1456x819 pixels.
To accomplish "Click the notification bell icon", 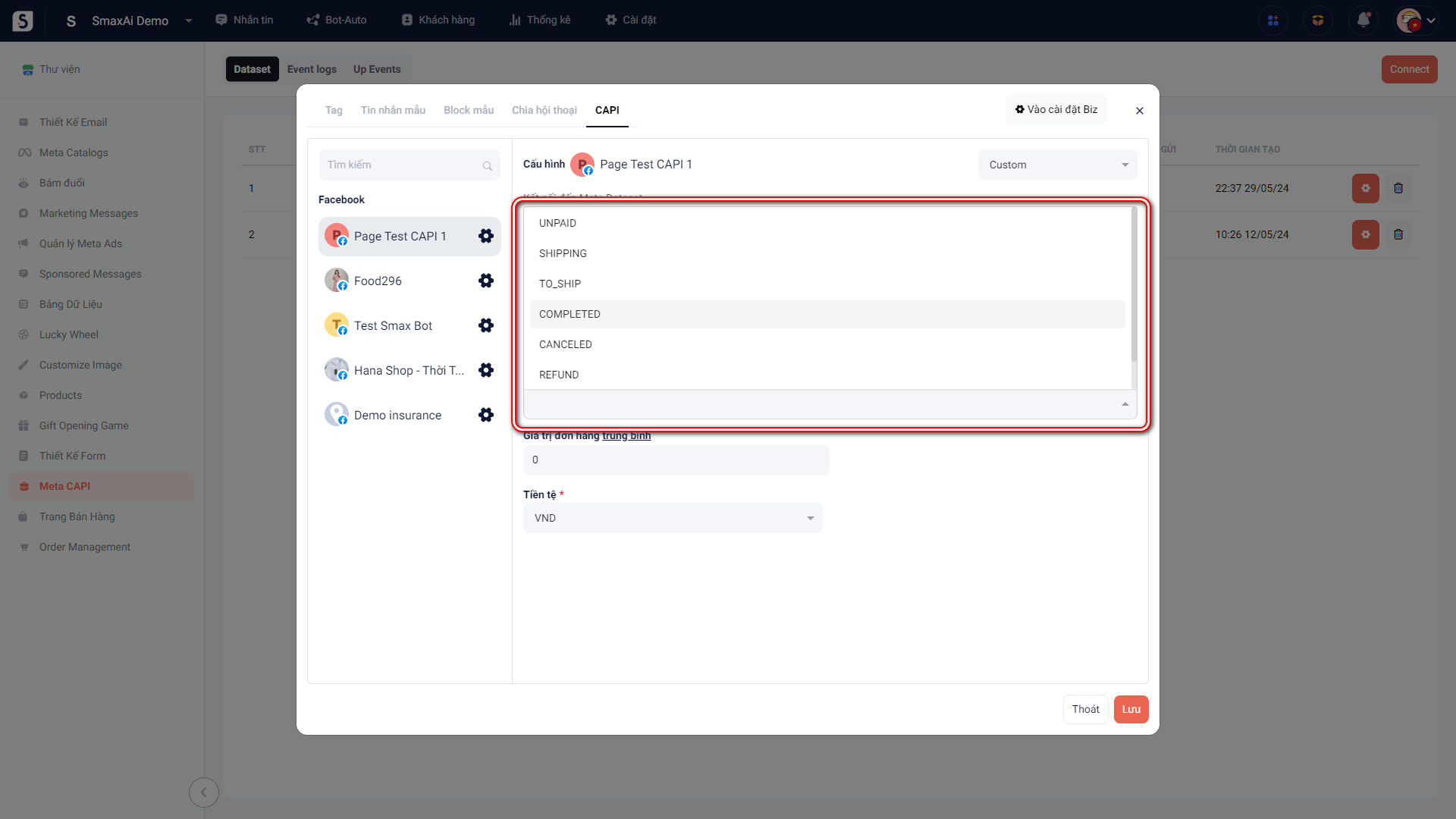I will pos(1363,20).
